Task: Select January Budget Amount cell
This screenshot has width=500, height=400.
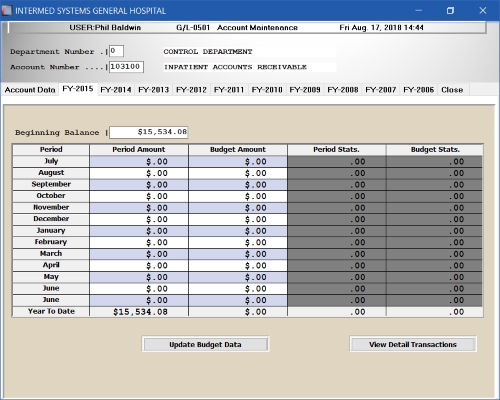Action: coord(238,231)
